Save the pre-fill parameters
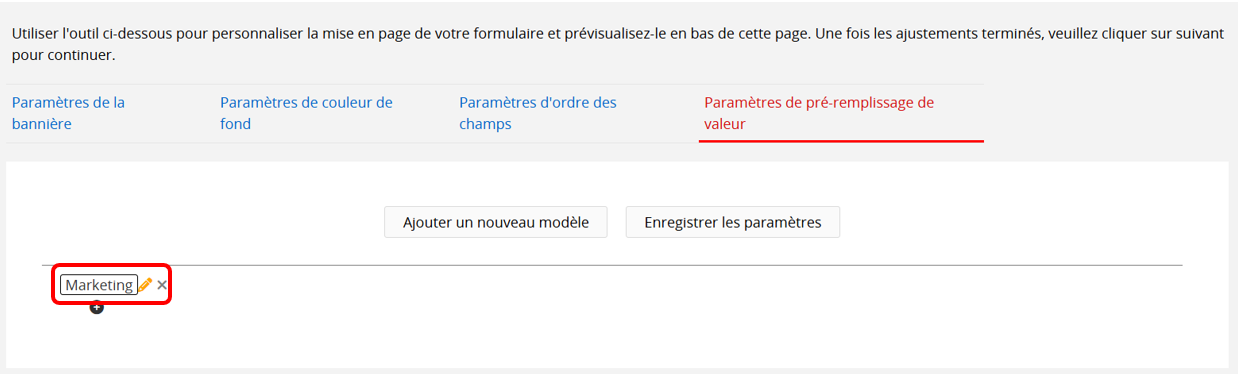 (733, 222)
